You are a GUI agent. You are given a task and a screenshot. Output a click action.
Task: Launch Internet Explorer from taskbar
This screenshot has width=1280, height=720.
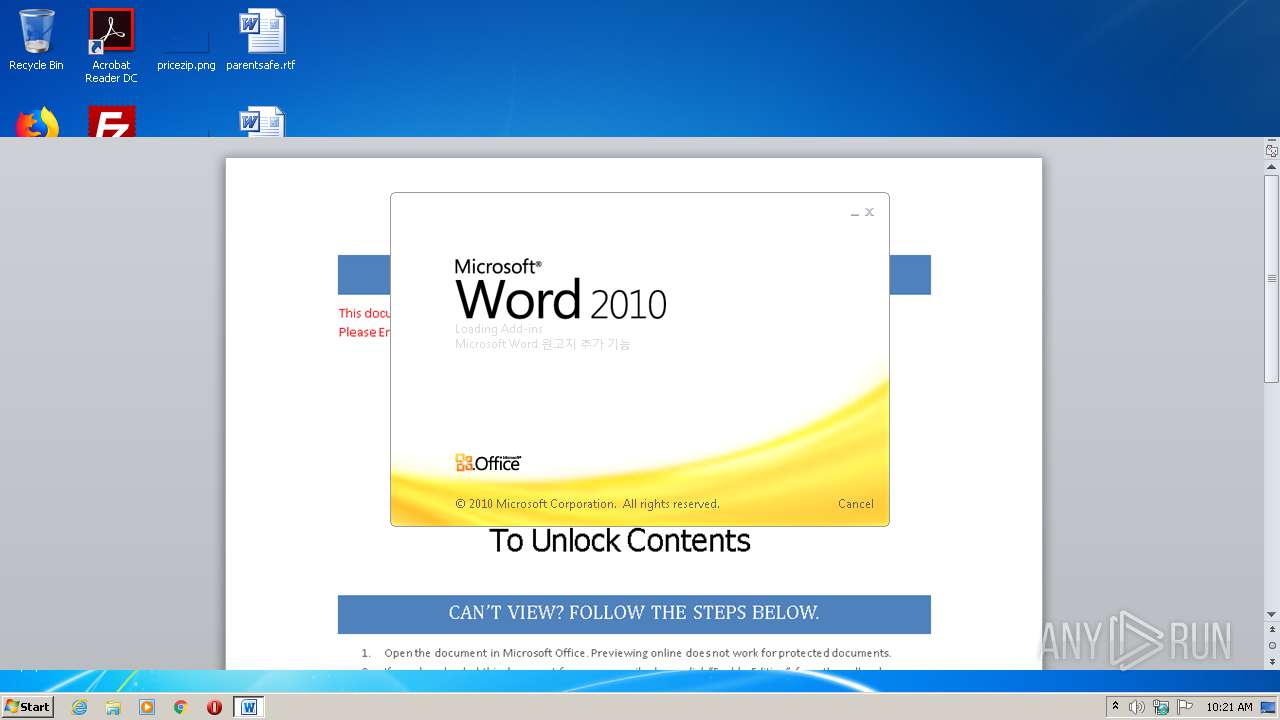tap(79, 707)
